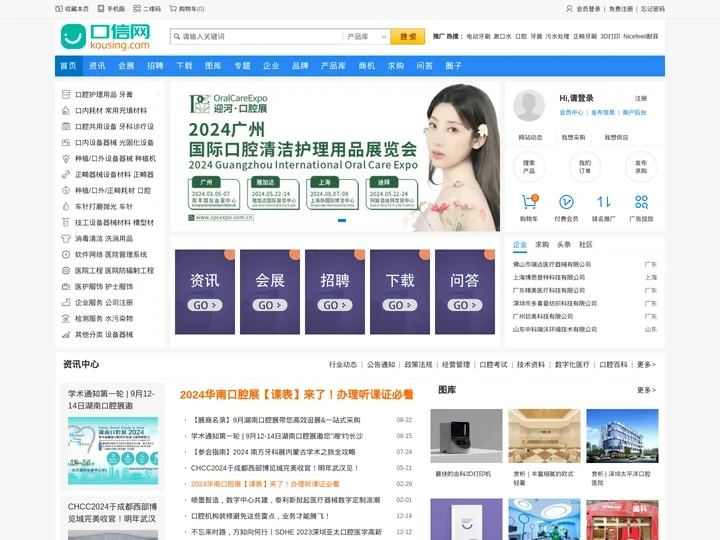Click the 广告投放 grid icon
Viewport: 720px width, 540px height.
click(641, 202)
